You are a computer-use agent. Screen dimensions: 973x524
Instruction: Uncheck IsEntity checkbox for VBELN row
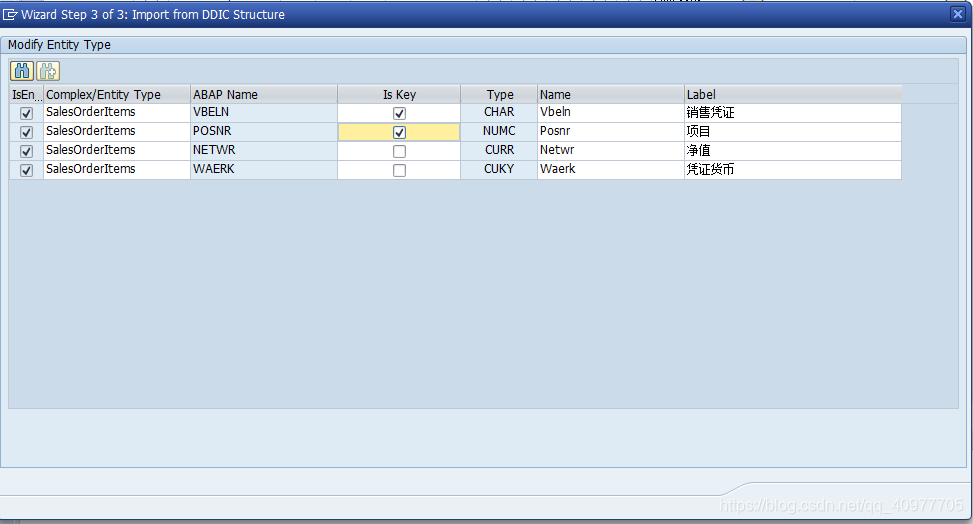[26, 113]
